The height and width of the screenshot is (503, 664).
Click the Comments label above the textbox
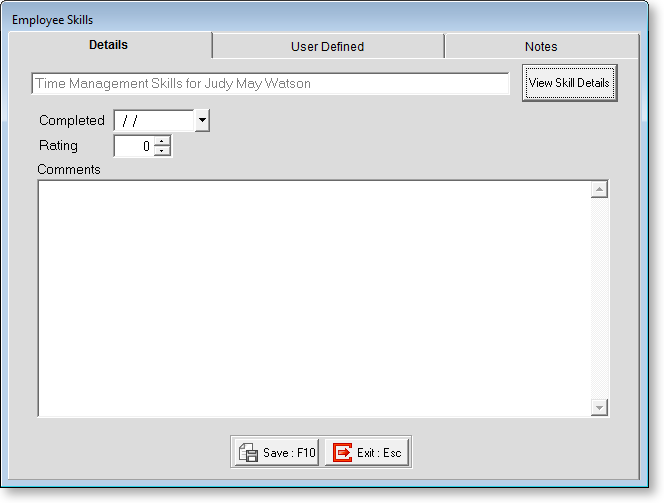pos(69,169)
